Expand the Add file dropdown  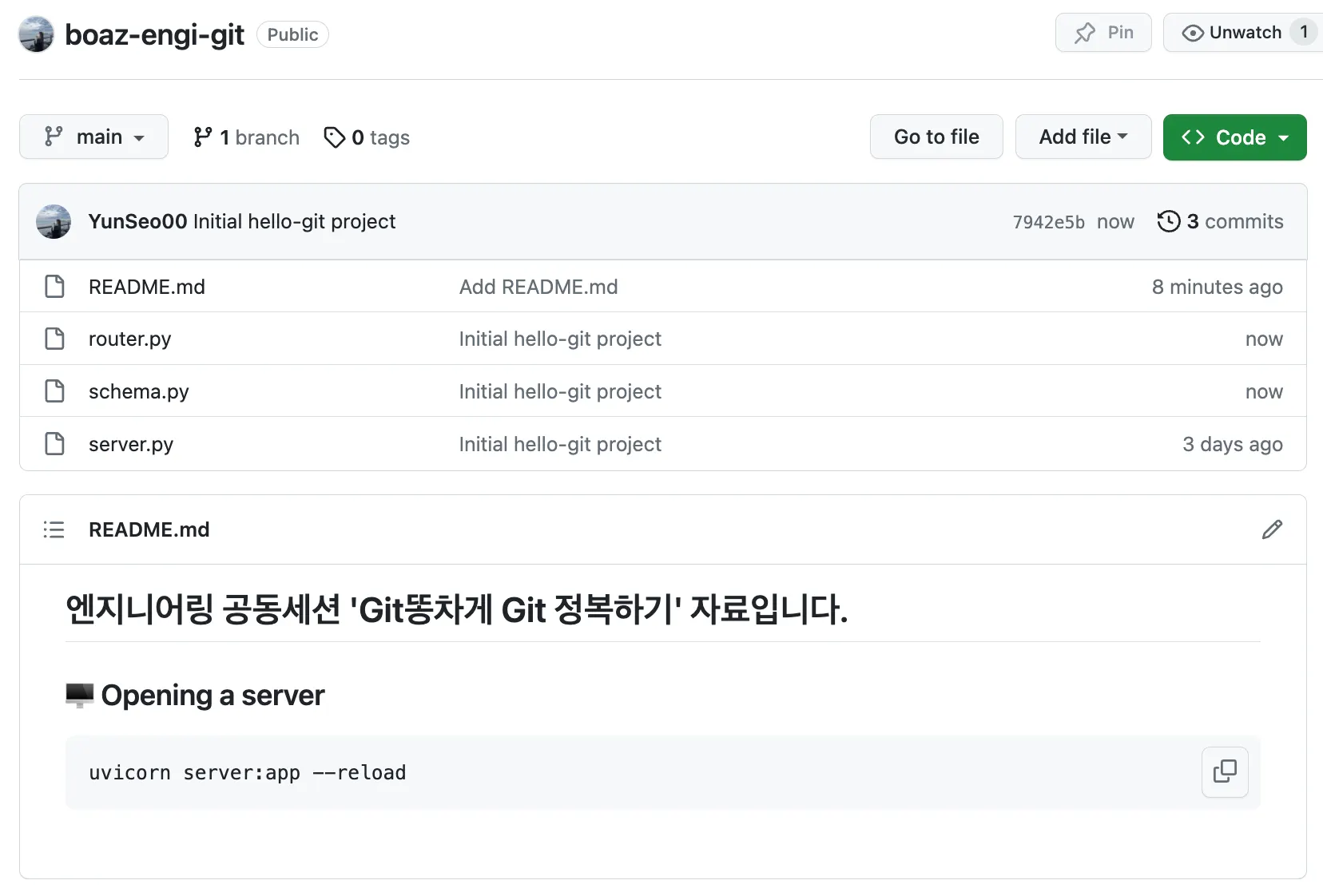tap(1083, 137)
